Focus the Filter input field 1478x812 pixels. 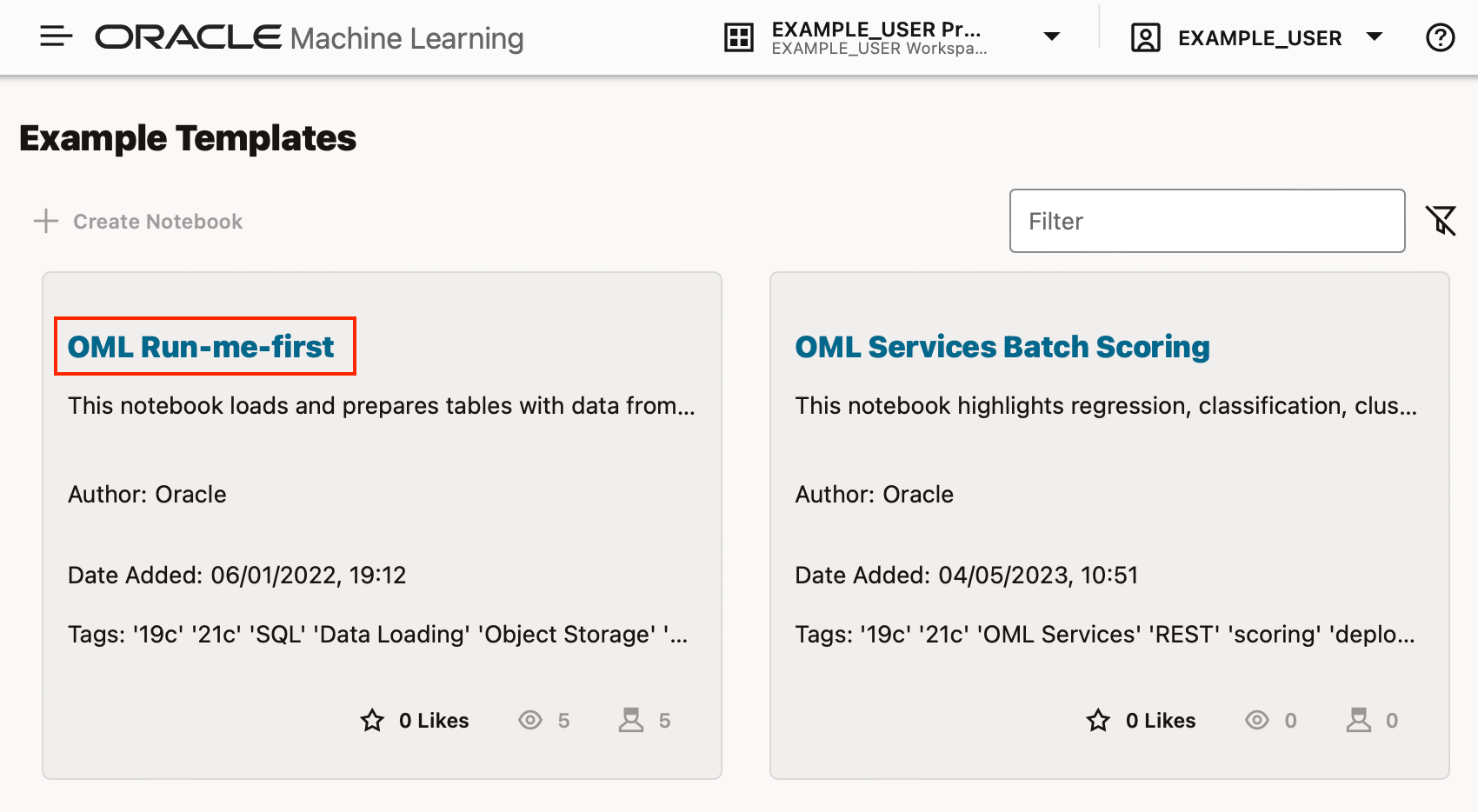[1207, 221]
